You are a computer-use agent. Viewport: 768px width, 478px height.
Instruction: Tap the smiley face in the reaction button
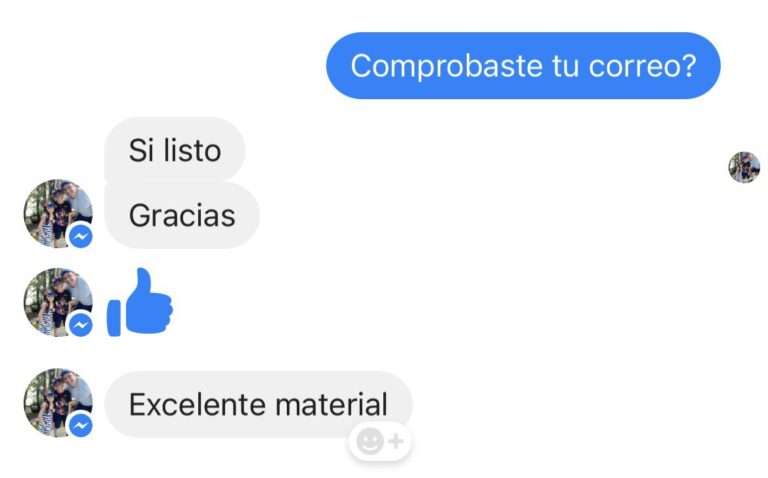point(370,441)
